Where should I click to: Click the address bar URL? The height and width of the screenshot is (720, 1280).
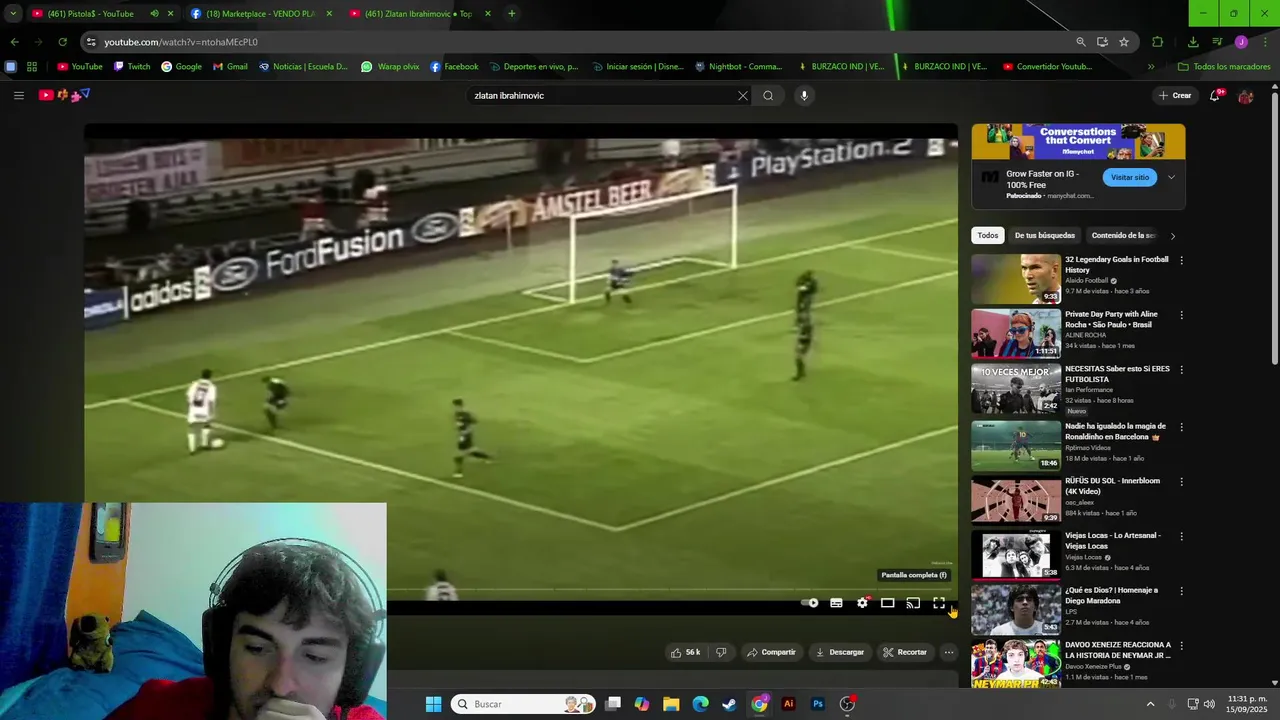(x=181, y=42)
